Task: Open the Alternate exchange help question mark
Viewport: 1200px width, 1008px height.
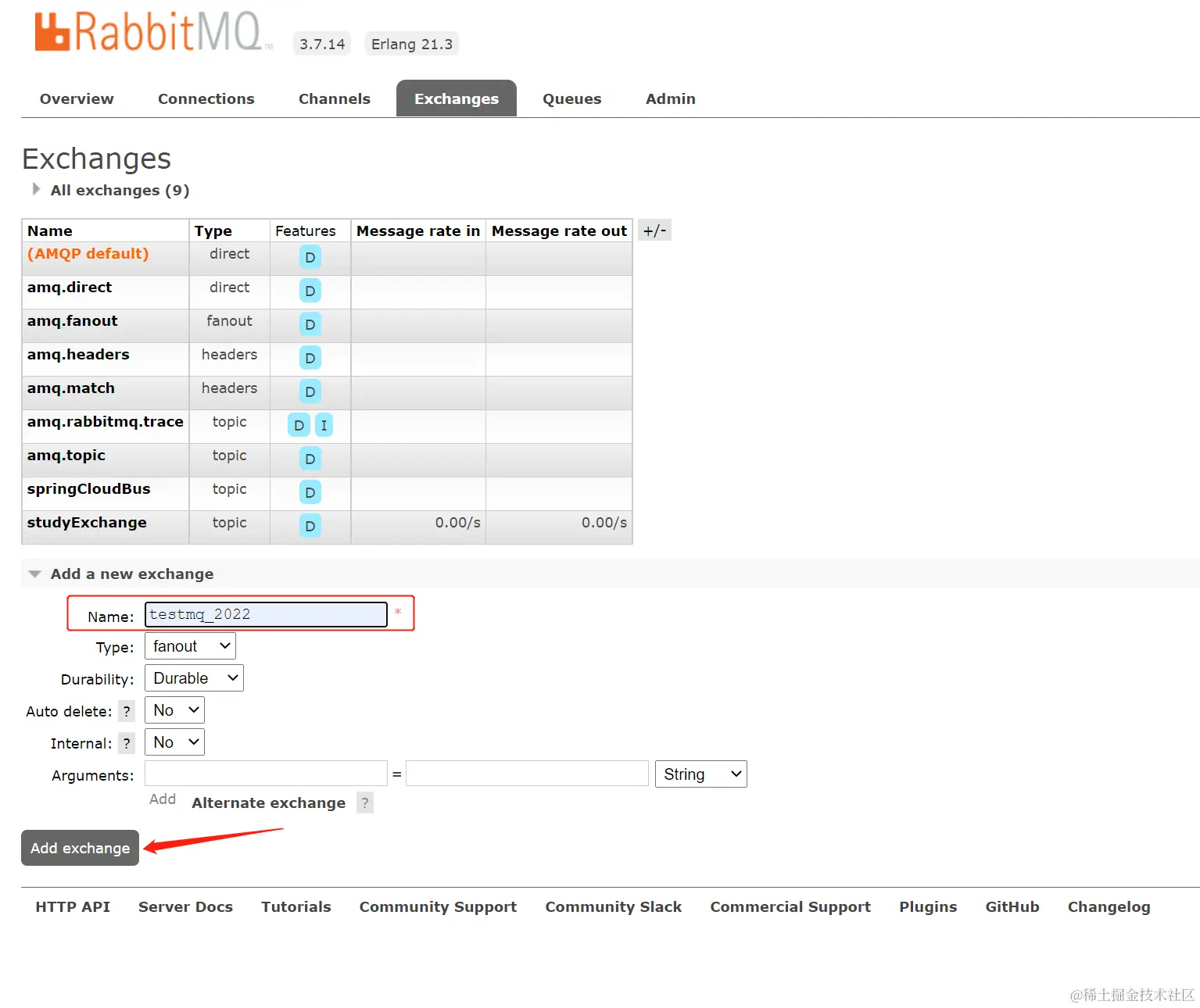Action: [x=365, y=802]
